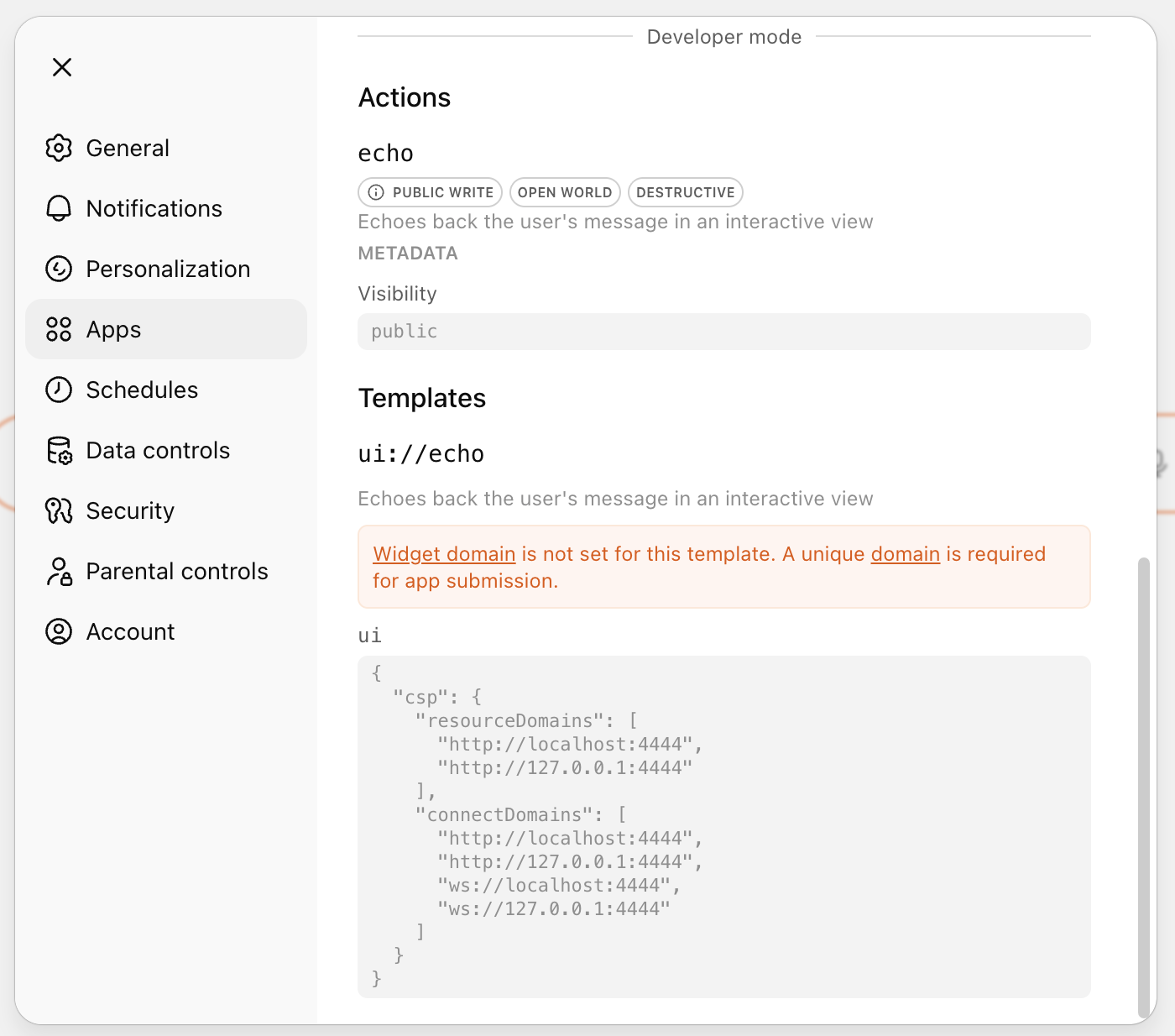Click the Notifications bell icon
1175x1036 pixels.
59,208
